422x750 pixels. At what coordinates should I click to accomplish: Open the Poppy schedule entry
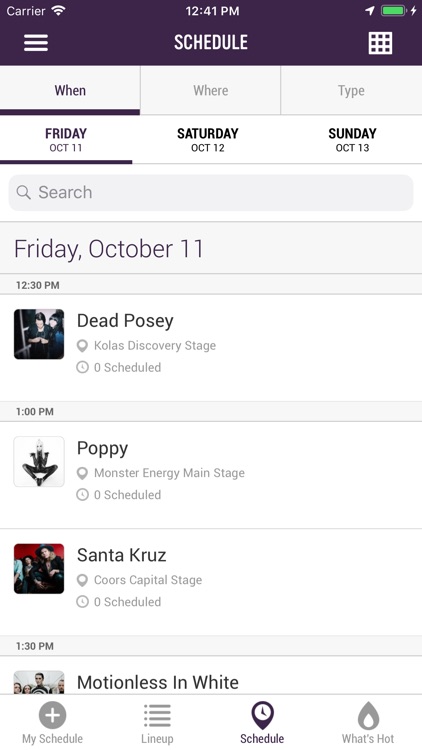(x=211, y=475)
